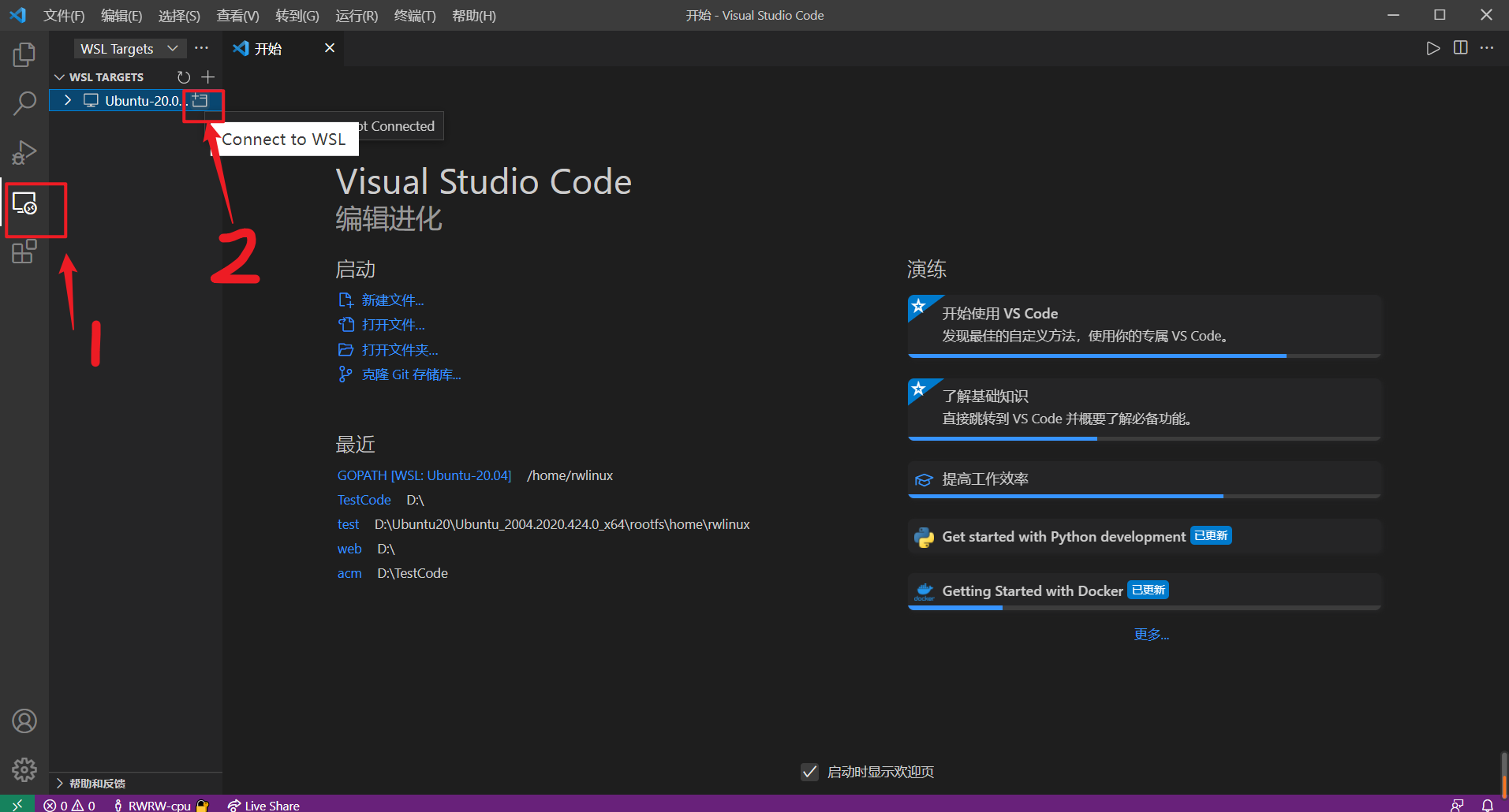Open recent GOPATH [WSL: Ubuntu-20.04] folder

click(424, 475)
